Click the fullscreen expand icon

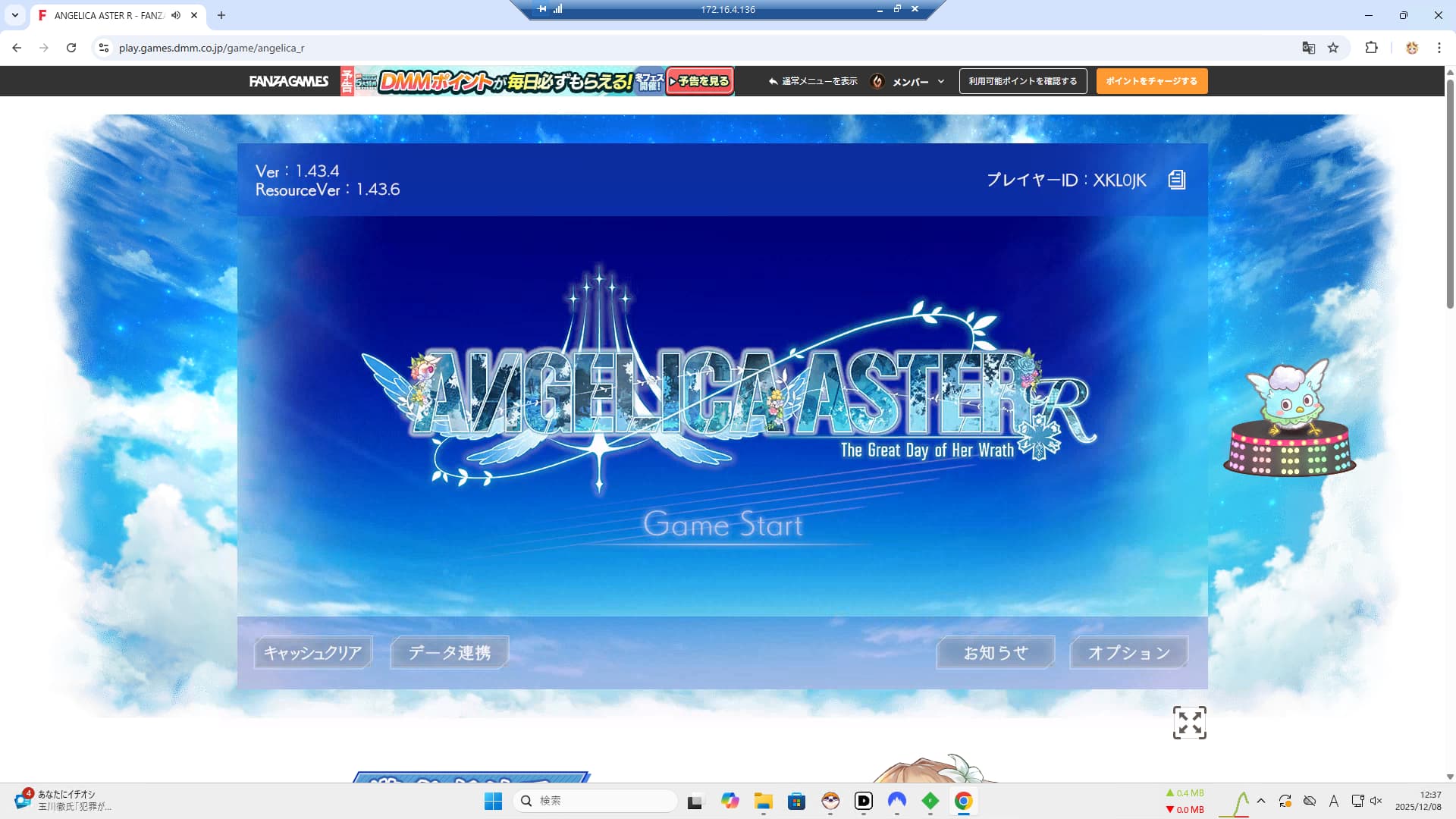pyautogui.click(x=1189, y=723)
